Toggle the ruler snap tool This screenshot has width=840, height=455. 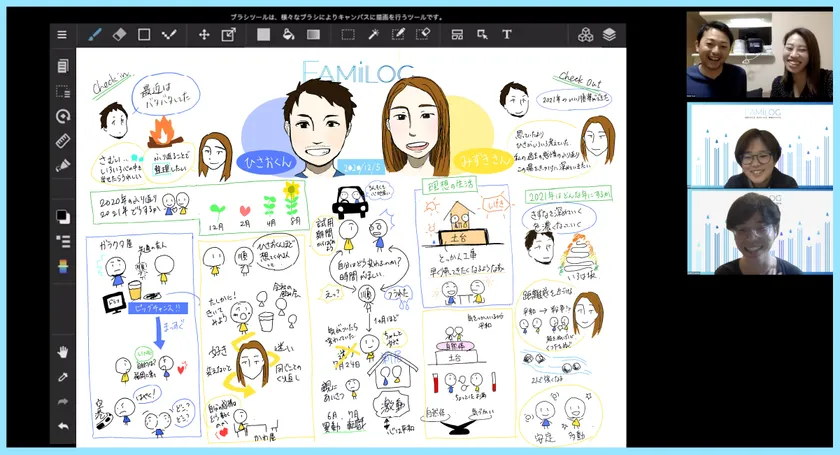pyautogui.click(x=63, y=140)
